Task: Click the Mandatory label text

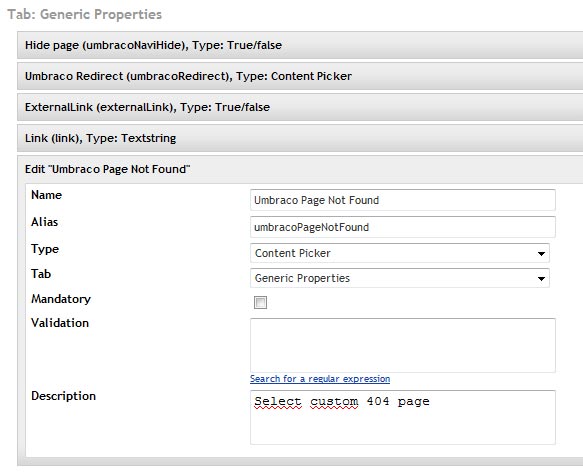Action: coord(61,299)
